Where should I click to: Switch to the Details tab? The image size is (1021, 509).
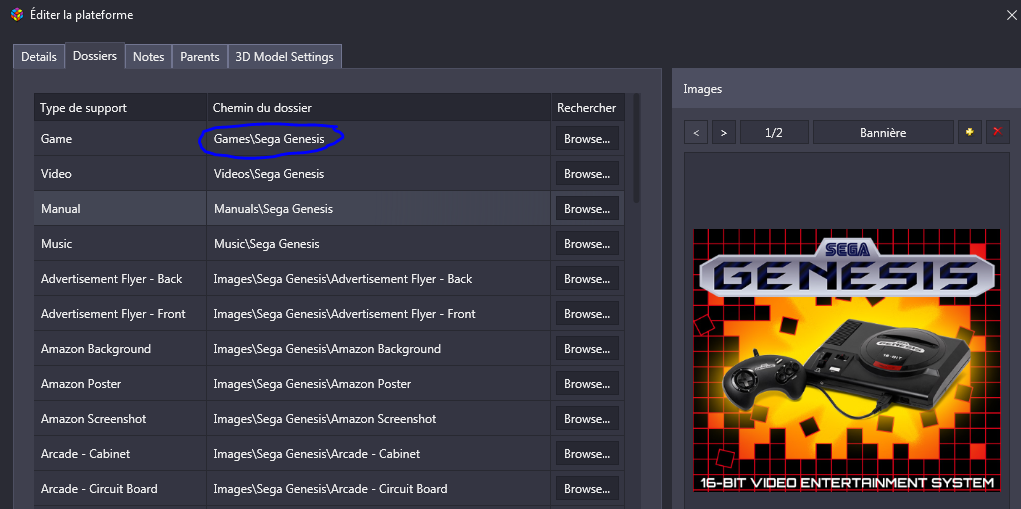pos(39,57)
